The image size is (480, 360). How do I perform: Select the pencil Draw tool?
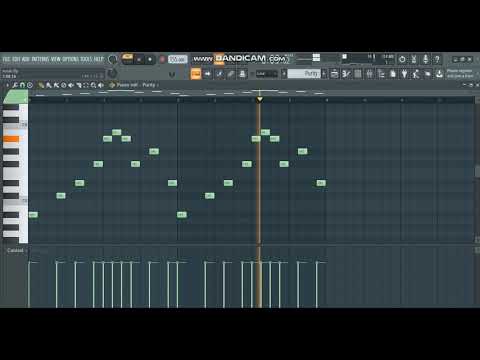pos(41,85)
